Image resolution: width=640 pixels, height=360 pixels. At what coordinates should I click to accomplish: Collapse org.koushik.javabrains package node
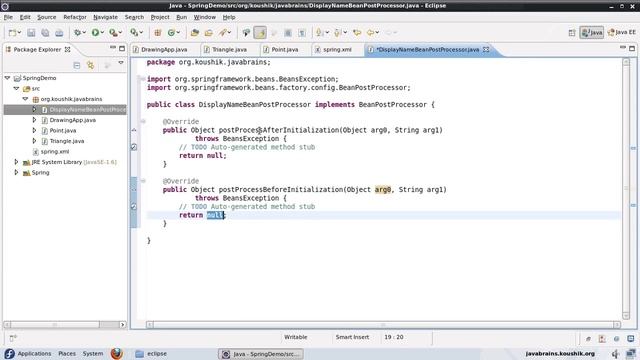pos(25,99)
